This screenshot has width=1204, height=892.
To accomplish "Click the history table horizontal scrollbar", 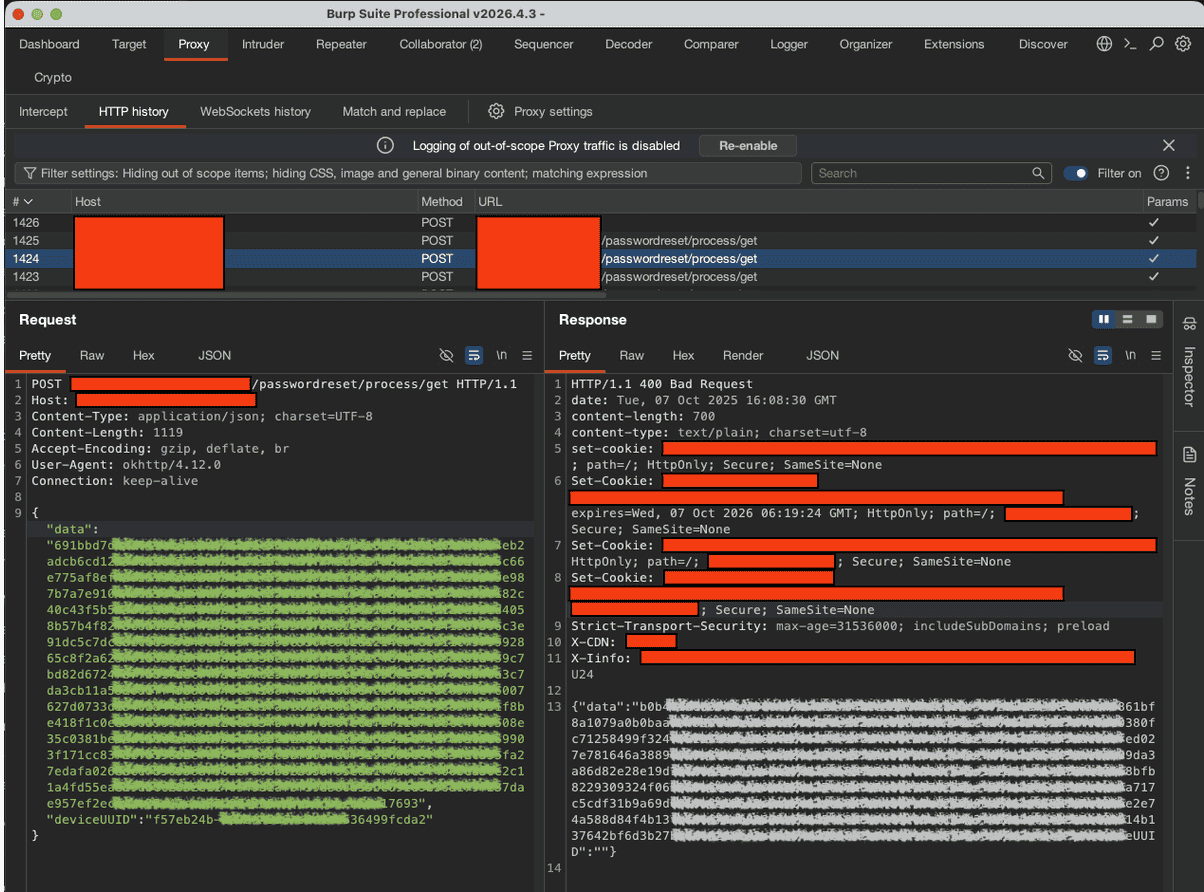I will click(x=306, y=294).
